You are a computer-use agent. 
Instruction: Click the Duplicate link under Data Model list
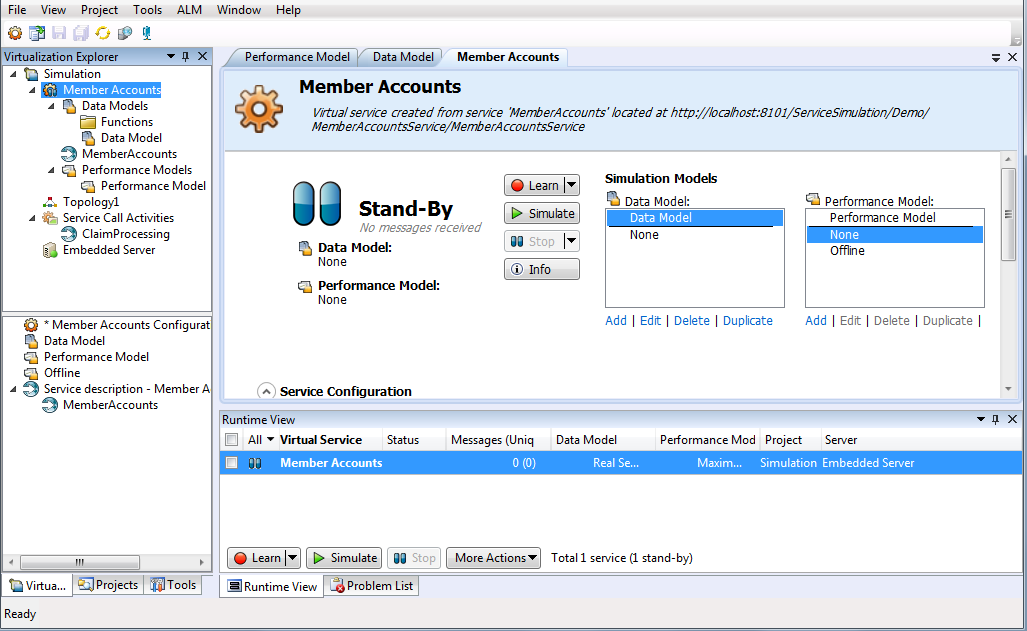747,321
